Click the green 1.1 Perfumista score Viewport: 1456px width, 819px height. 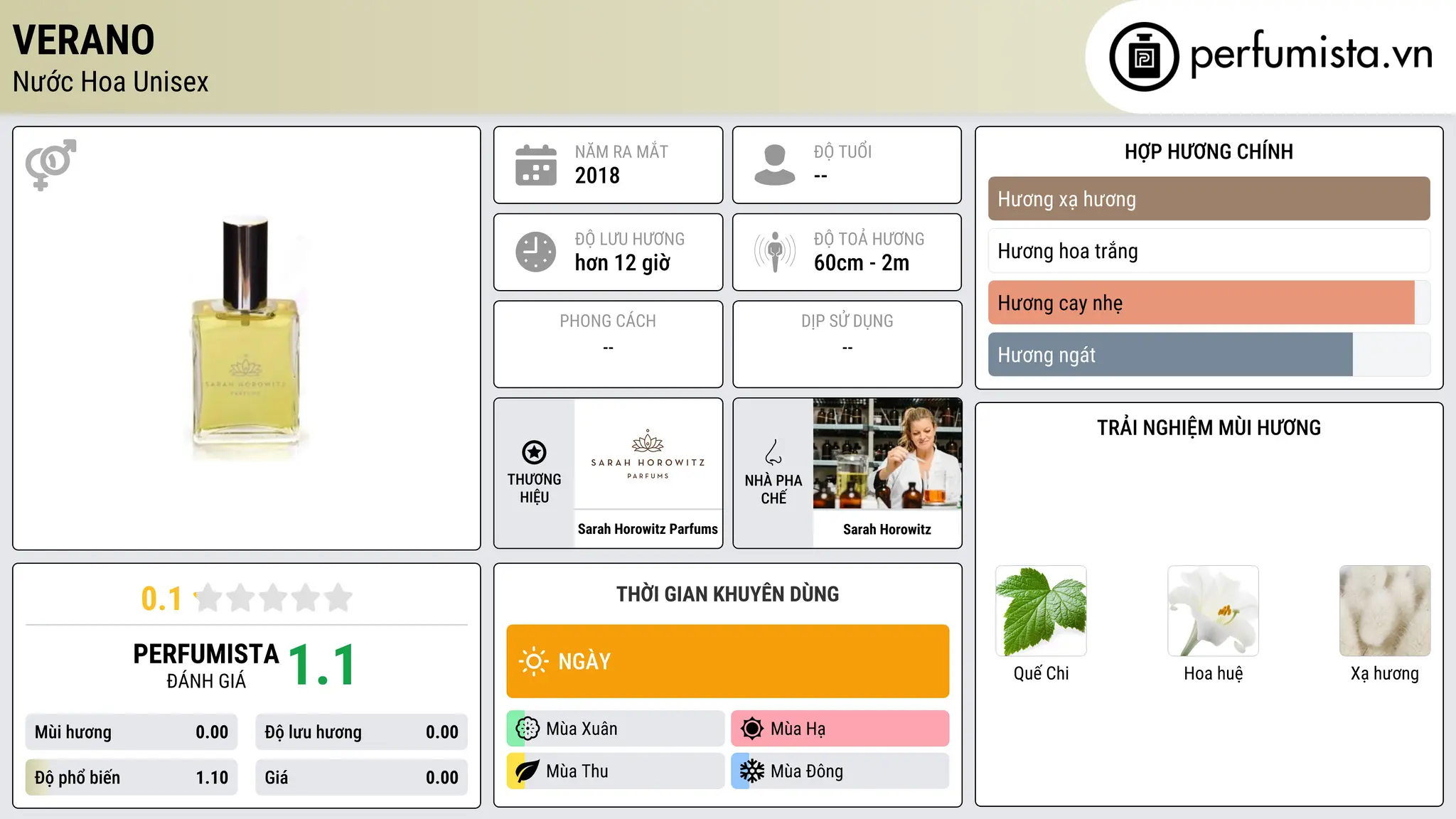click(322, 665)
